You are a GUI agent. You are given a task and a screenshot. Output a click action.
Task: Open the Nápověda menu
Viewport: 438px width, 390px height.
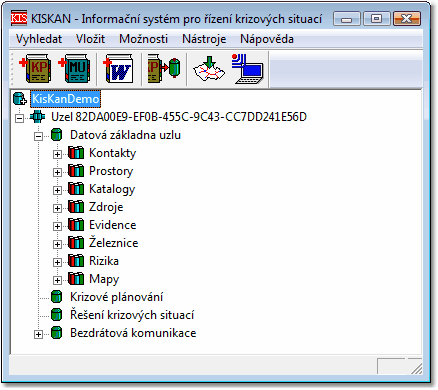click(x=267, y=39)
